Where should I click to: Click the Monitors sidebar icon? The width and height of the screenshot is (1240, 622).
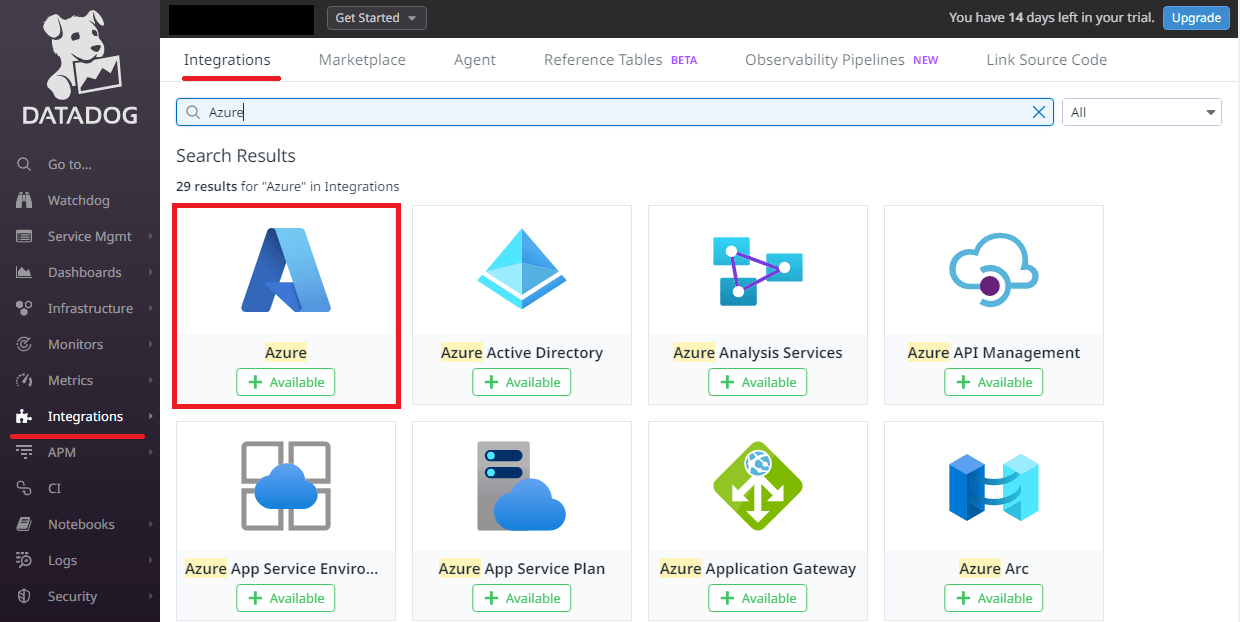tap(25, 345)
